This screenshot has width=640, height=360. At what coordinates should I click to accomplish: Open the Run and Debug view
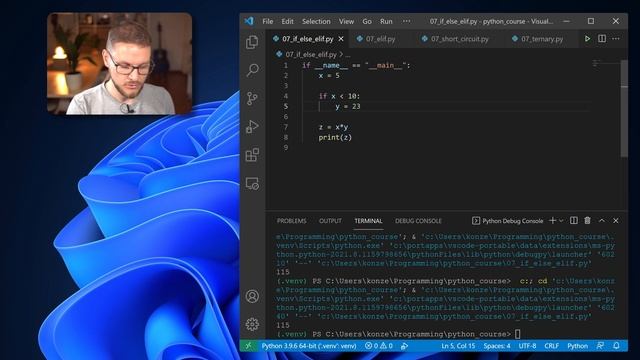coord(252,127)
